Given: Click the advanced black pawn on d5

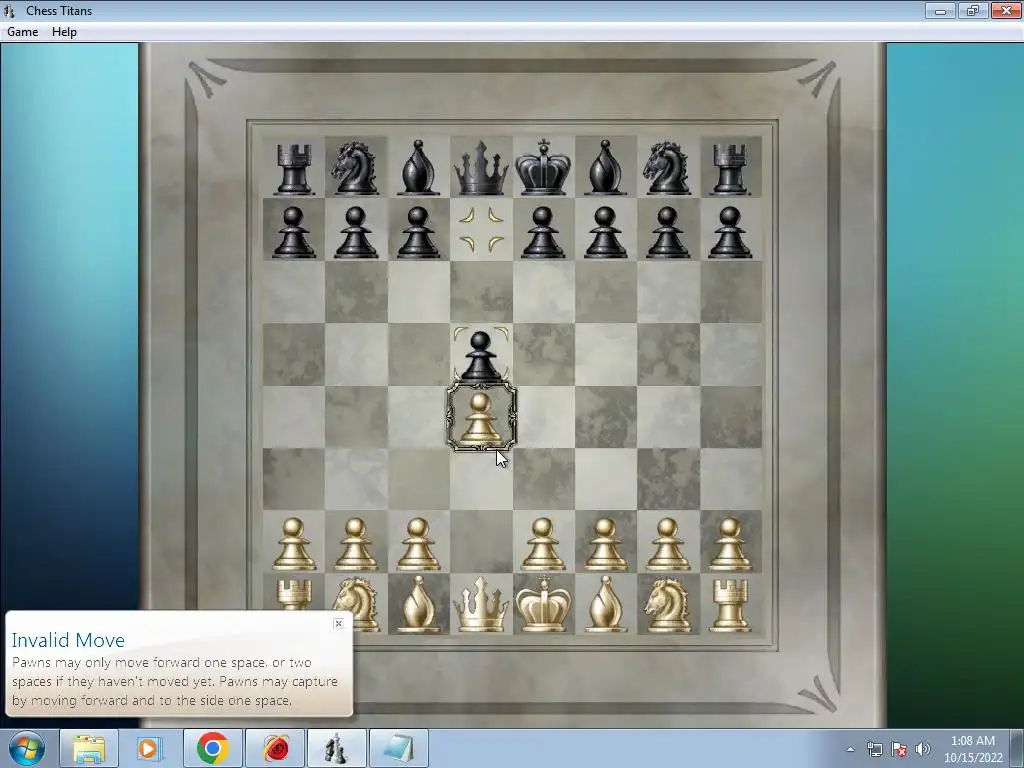Looking at the screenshot, I should 481,357.
